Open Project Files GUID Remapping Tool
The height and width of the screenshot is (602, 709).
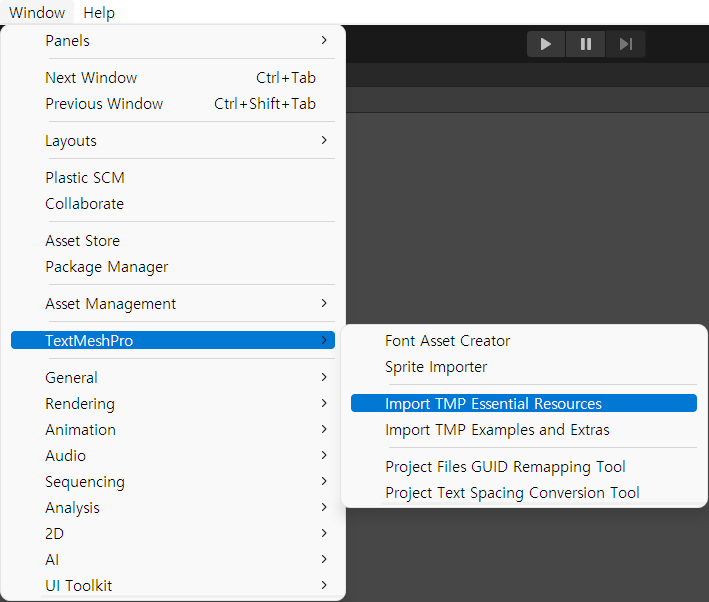524,466
